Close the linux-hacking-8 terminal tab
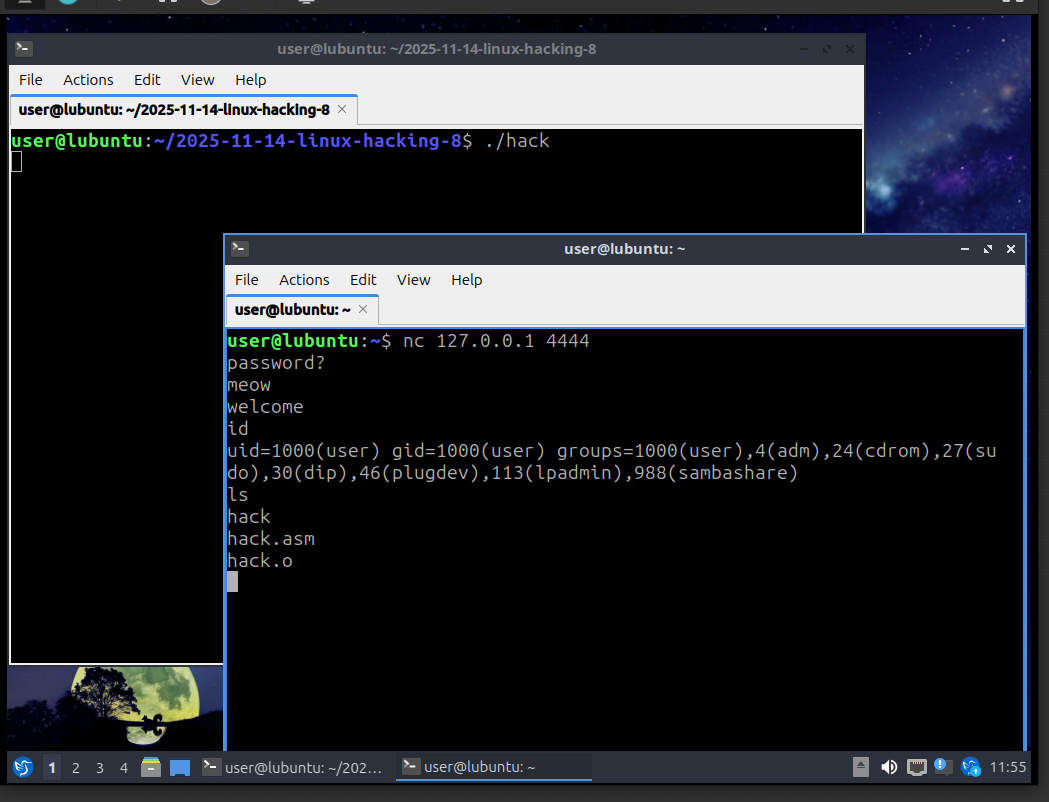The image size is (1049, 802). (x=342, y=109)
